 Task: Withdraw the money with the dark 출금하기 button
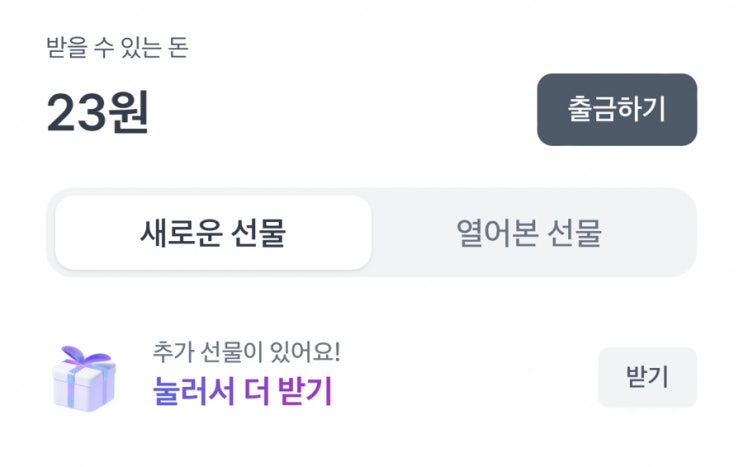617,110
